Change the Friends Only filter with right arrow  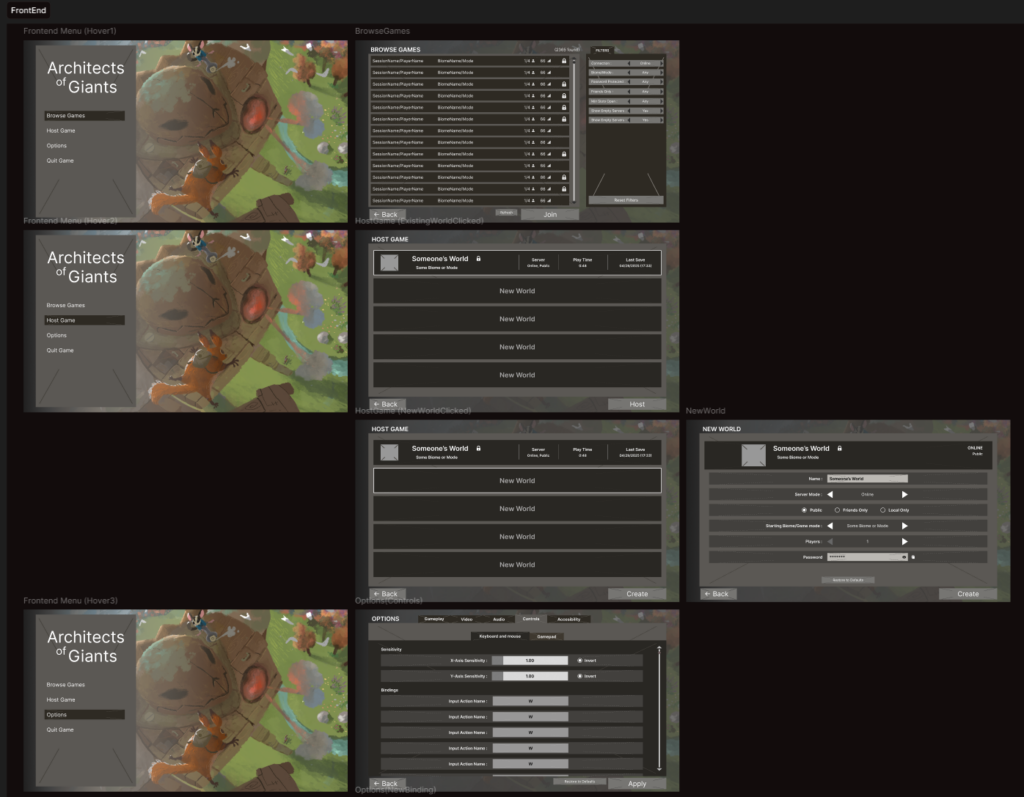pyautogui.click(x=660, y=92)
